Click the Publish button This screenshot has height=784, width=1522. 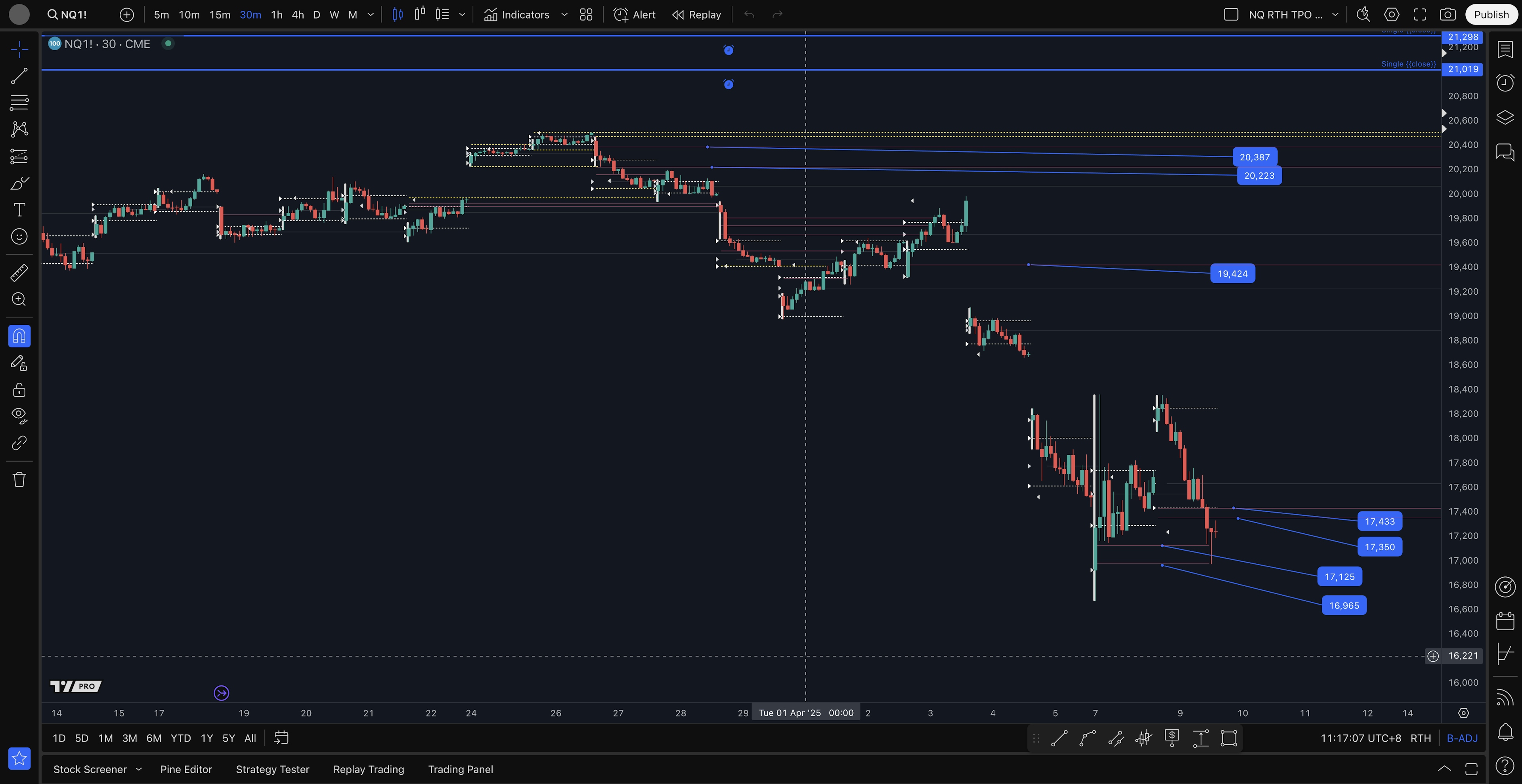[x=1491, y=15]
